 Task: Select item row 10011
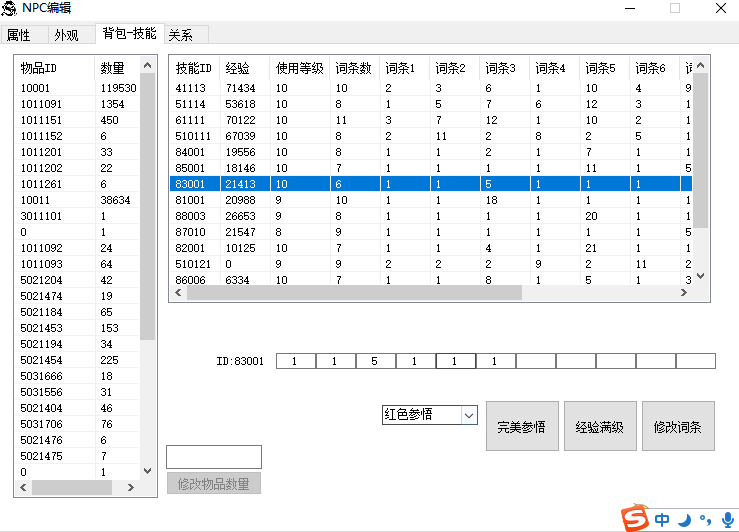(x=78, y=200)
